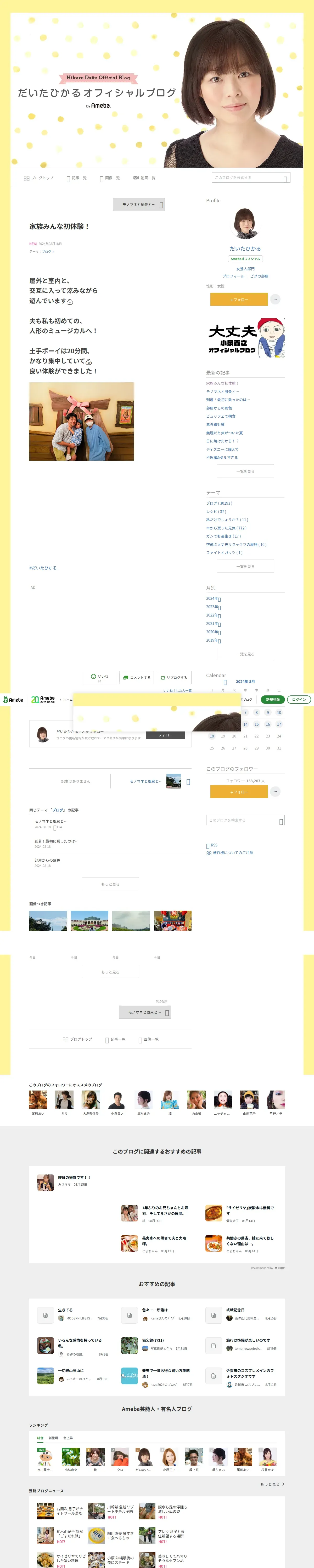Open プロフィール link under profile
The height and width of the screenshot is (1568, 314).
click(233, 276)
